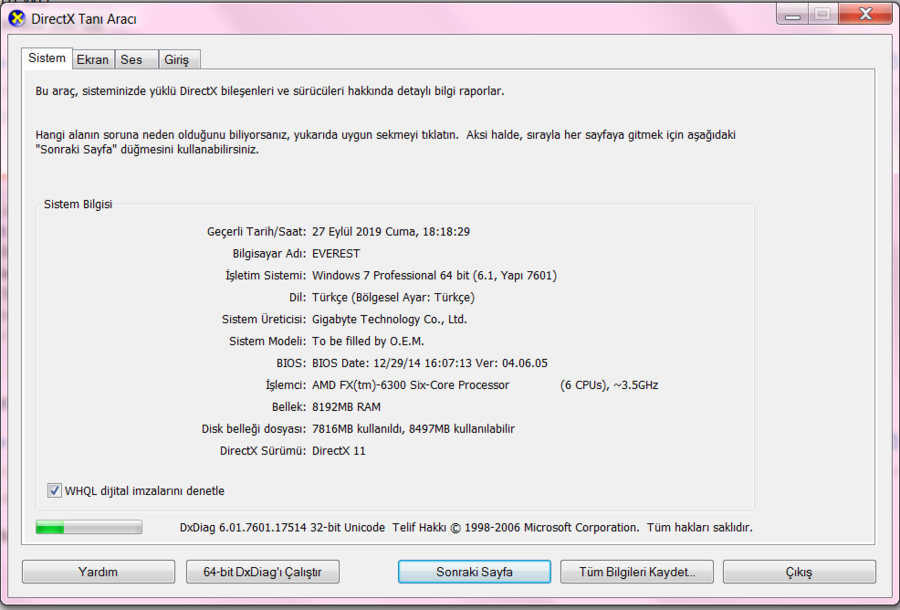The height and width of the screenshot is (610, 900).
Task: Open the Ses tab
Action: click(x=136, y=60)
